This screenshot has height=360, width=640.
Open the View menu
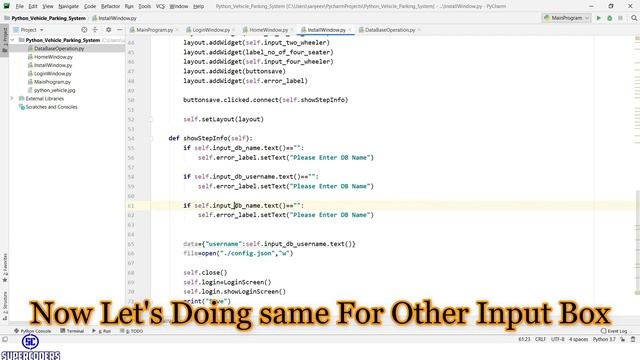click(48, 6)
